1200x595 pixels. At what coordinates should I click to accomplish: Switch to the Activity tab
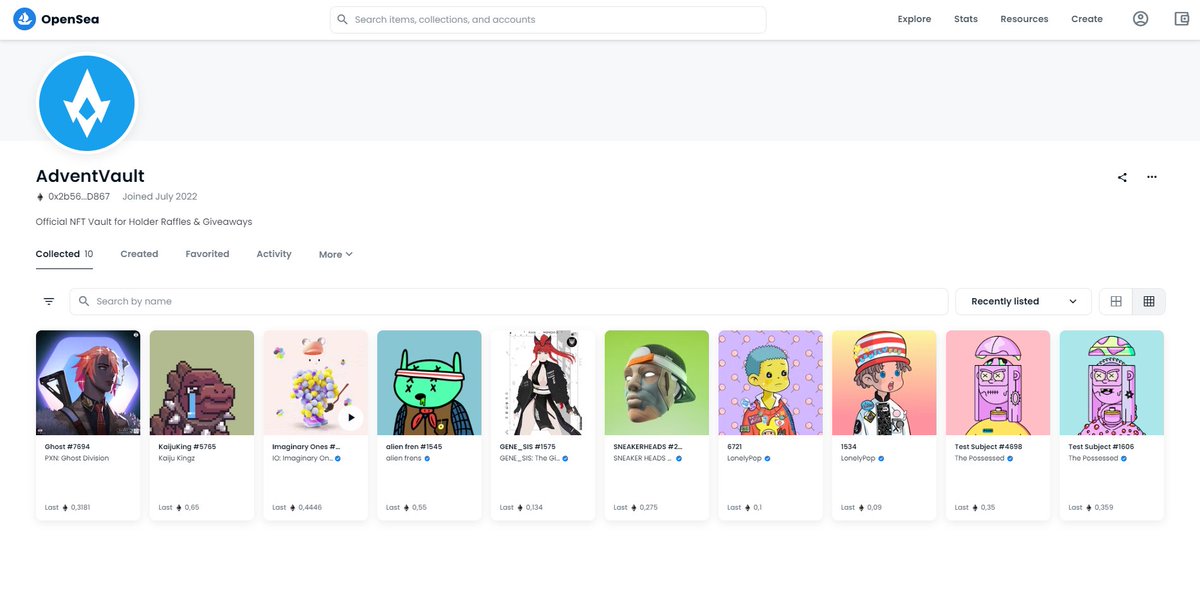274,254
